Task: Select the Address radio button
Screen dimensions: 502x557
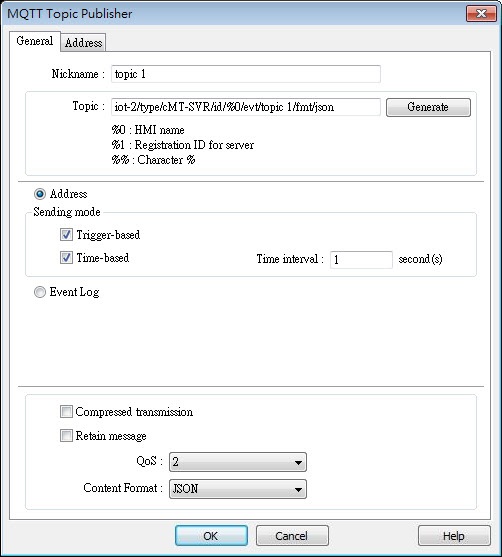Action: coord(40,194)
